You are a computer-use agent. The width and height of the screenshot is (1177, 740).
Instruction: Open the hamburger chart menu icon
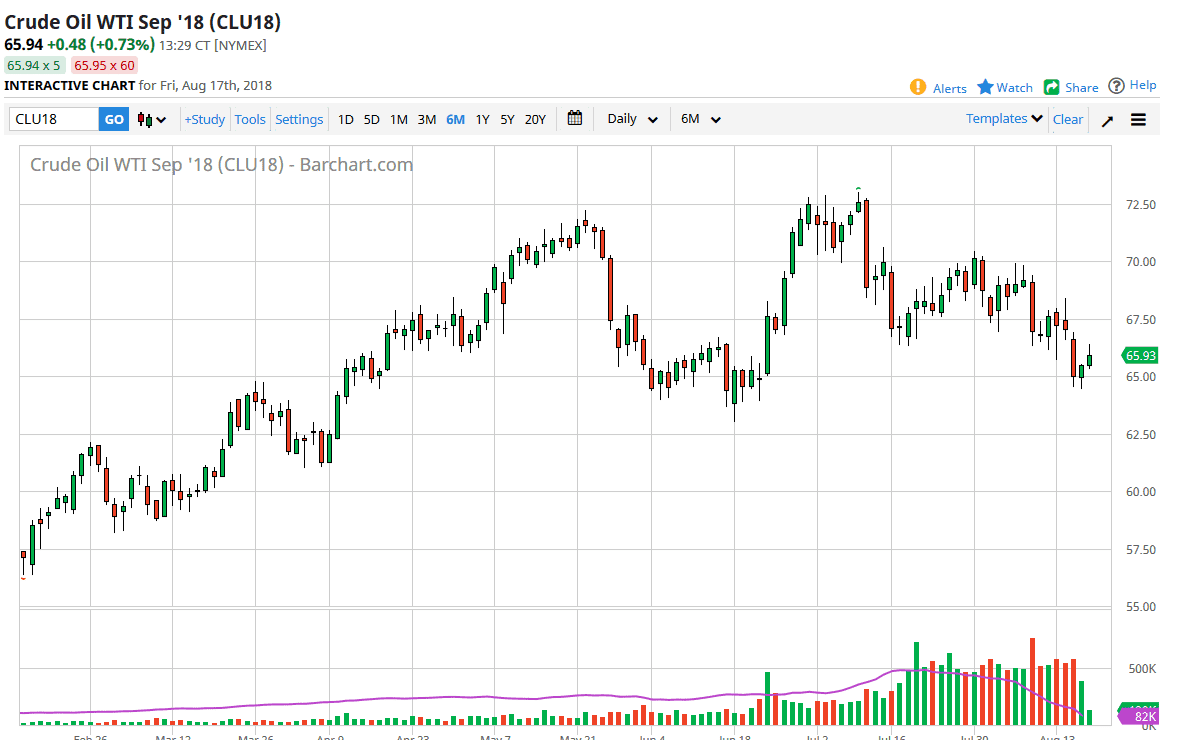pyautogui.click(x=1138, y=118)
